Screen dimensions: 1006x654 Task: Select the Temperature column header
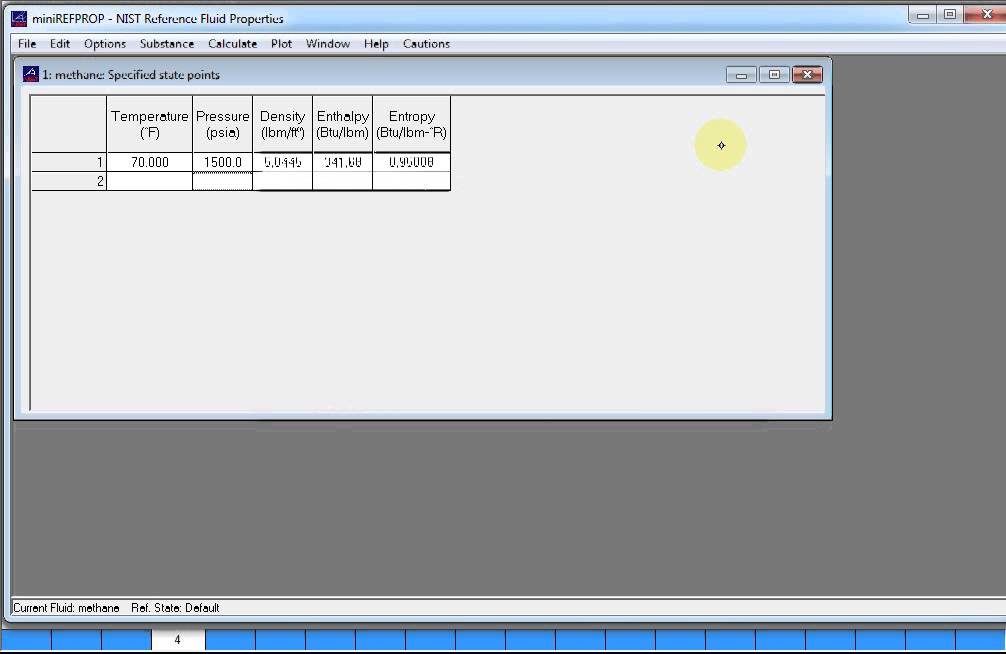149,124
